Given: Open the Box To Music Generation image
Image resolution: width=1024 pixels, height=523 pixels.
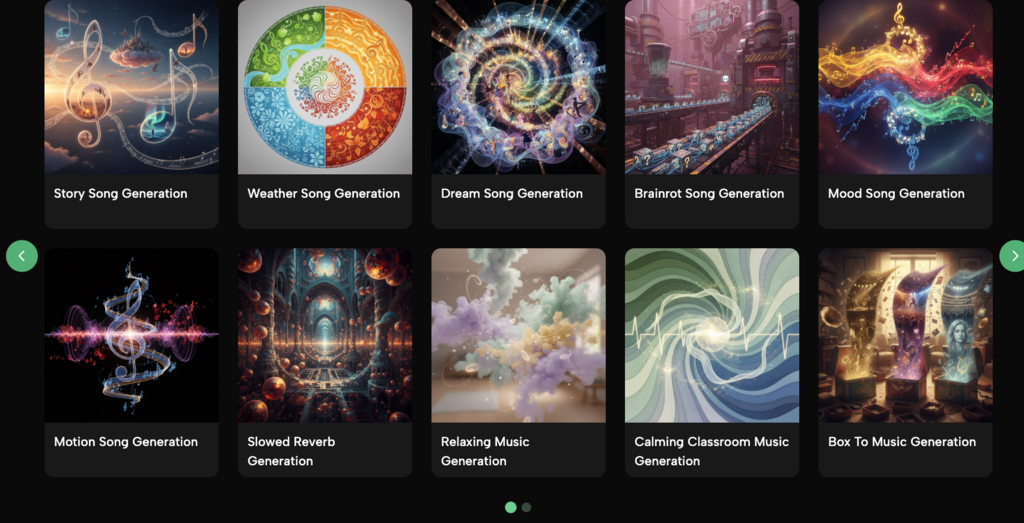Looking at the screenshot, I should (905, 335).
